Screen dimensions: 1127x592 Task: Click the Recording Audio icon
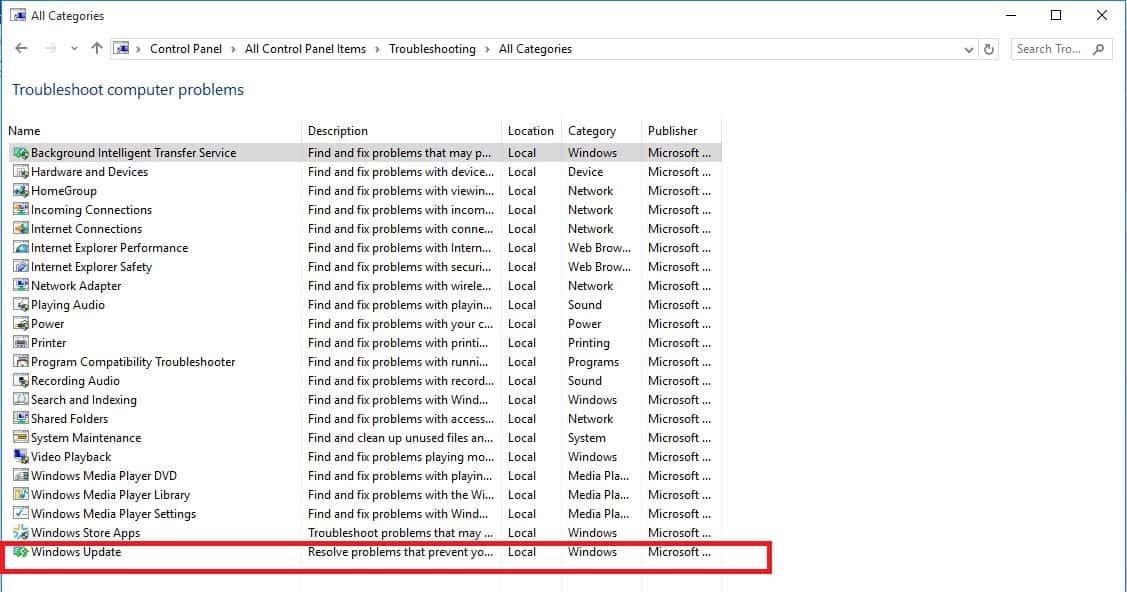[x=21, y=381]
